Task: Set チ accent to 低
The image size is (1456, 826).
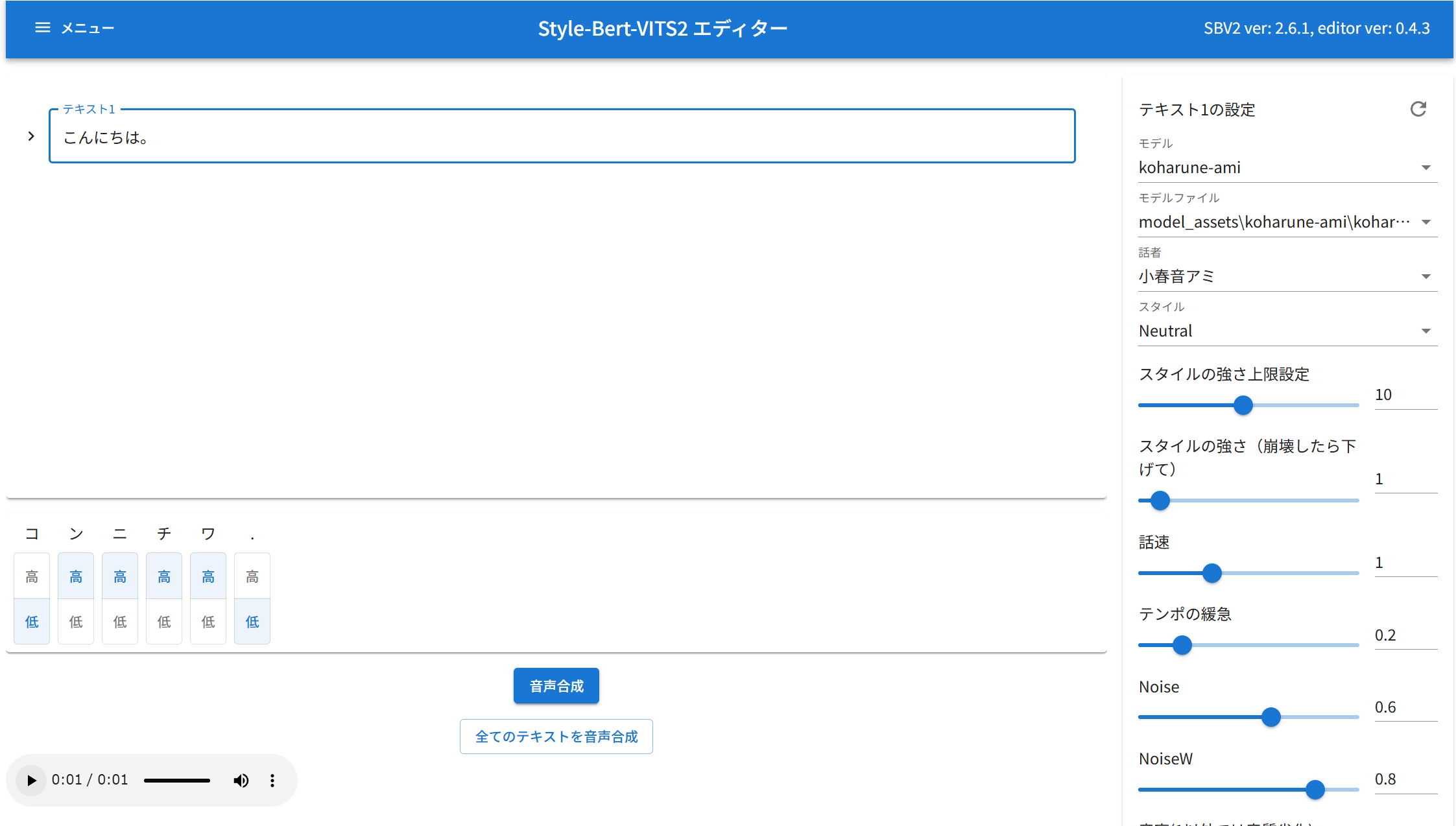Action: (164, 622)
